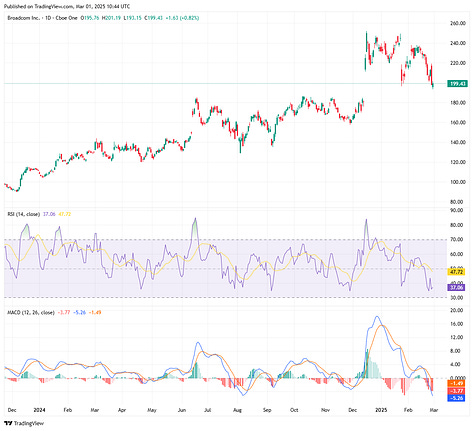474x431 pixels.
Task: Click the 16.00 label on MACD axis
Action: [x=456, y=324]
